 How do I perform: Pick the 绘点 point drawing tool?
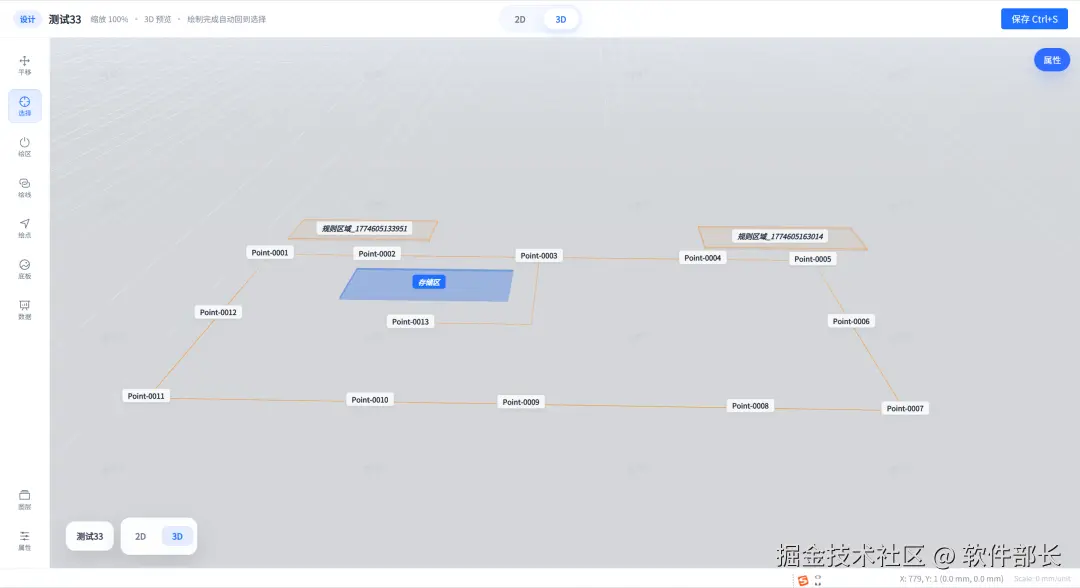click(x=25, y=227)
